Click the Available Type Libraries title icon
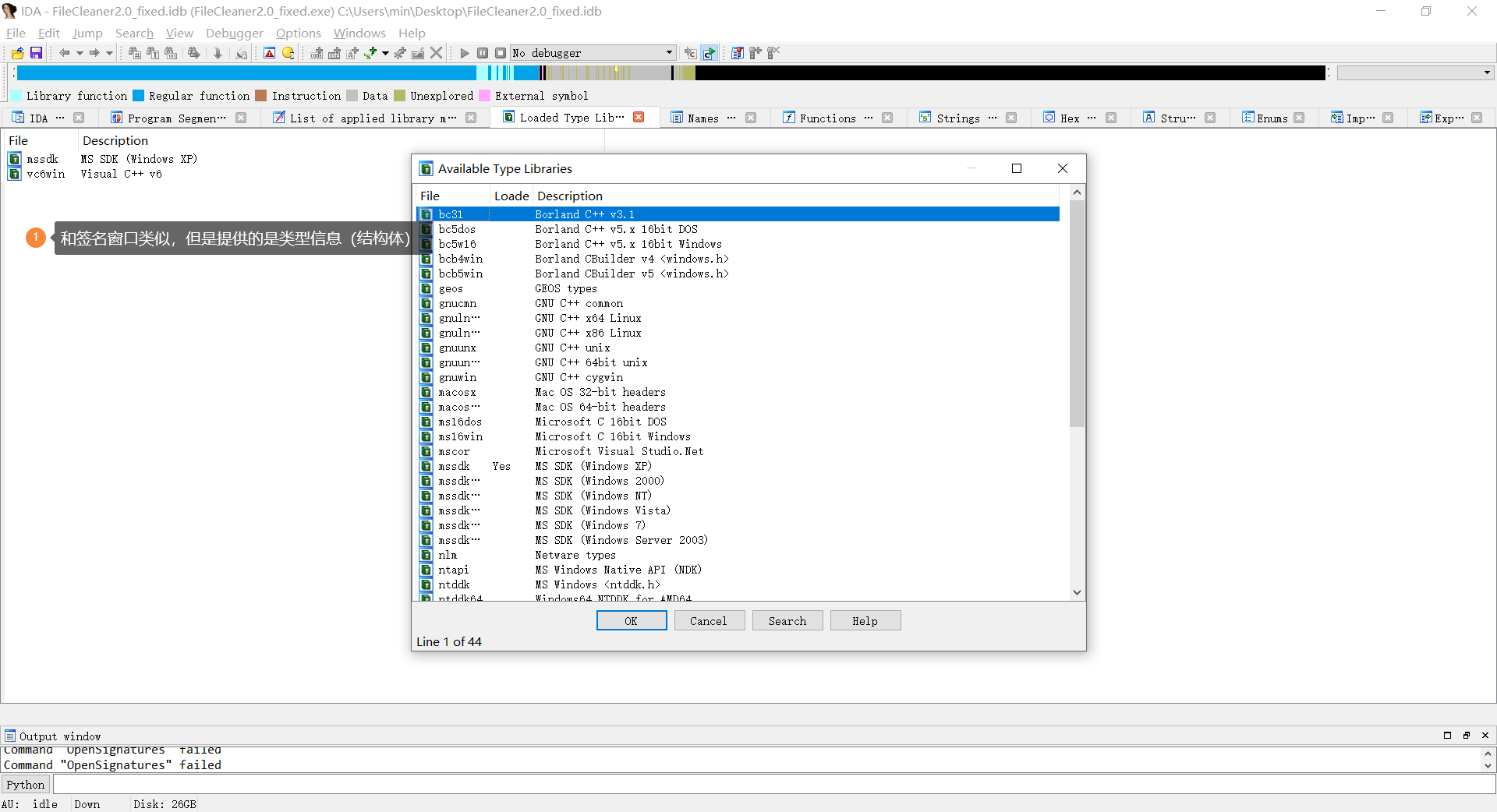The image size is (1497, 812). [426, 168]
